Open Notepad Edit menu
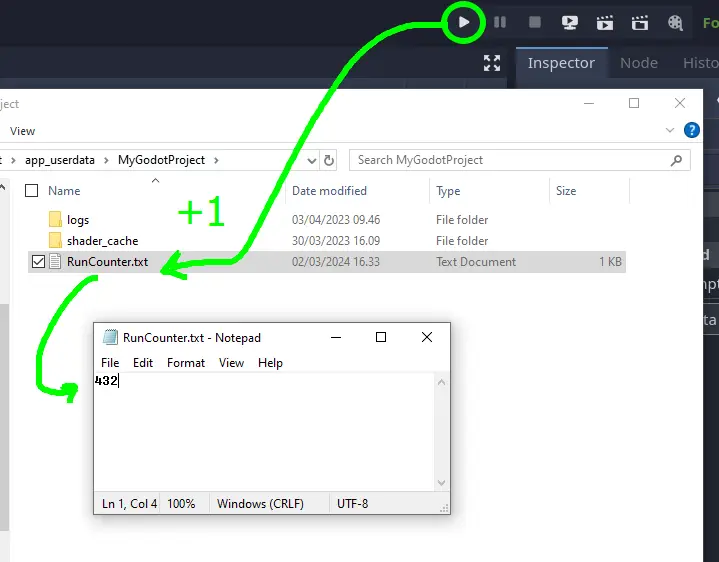The image size is (719, 562). pos(143,363)
